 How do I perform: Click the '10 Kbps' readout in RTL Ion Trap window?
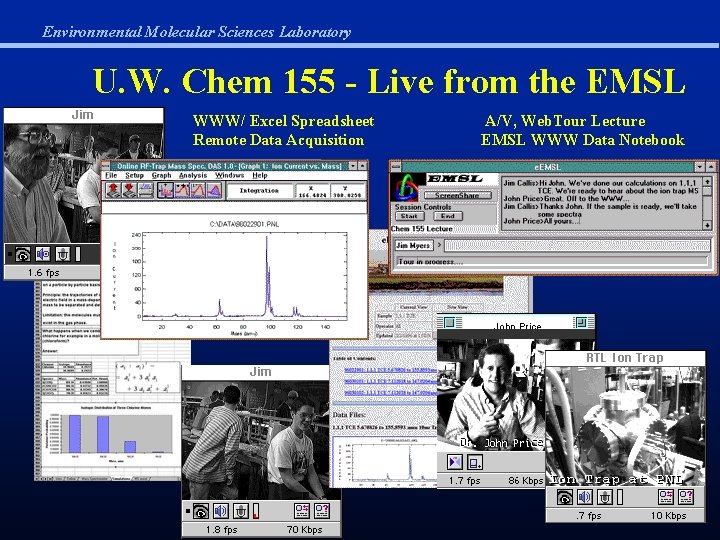click(668, 516)
